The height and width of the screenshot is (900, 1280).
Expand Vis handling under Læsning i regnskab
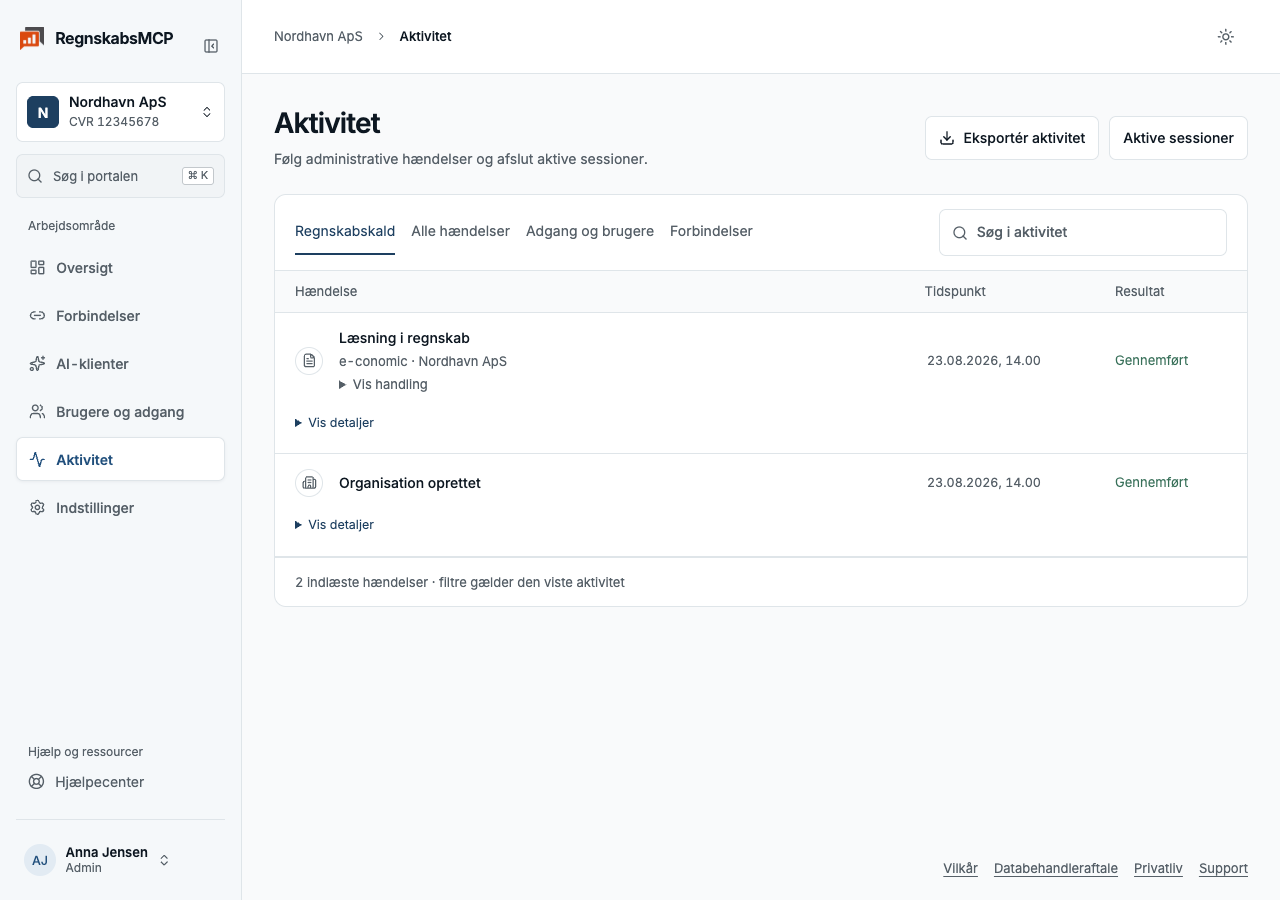[x=383, y=385]
